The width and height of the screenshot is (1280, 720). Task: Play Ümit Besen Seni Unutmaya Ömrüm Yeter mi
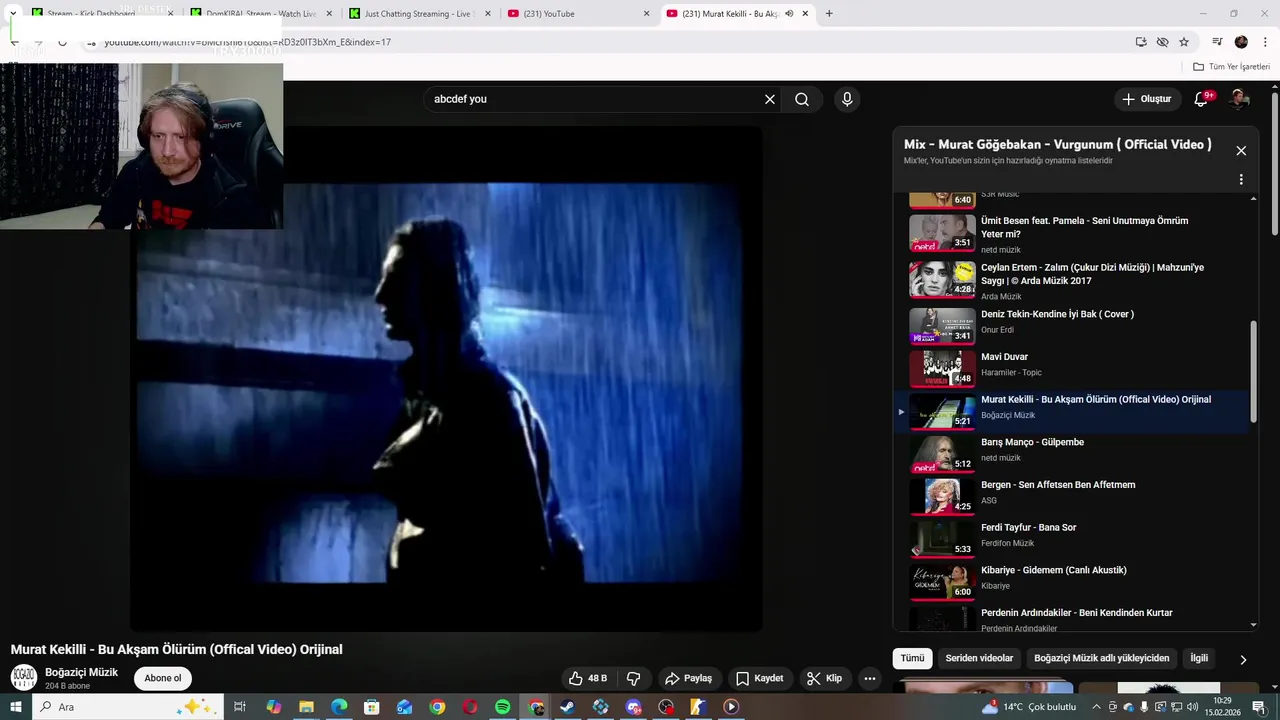(1070, 234)
